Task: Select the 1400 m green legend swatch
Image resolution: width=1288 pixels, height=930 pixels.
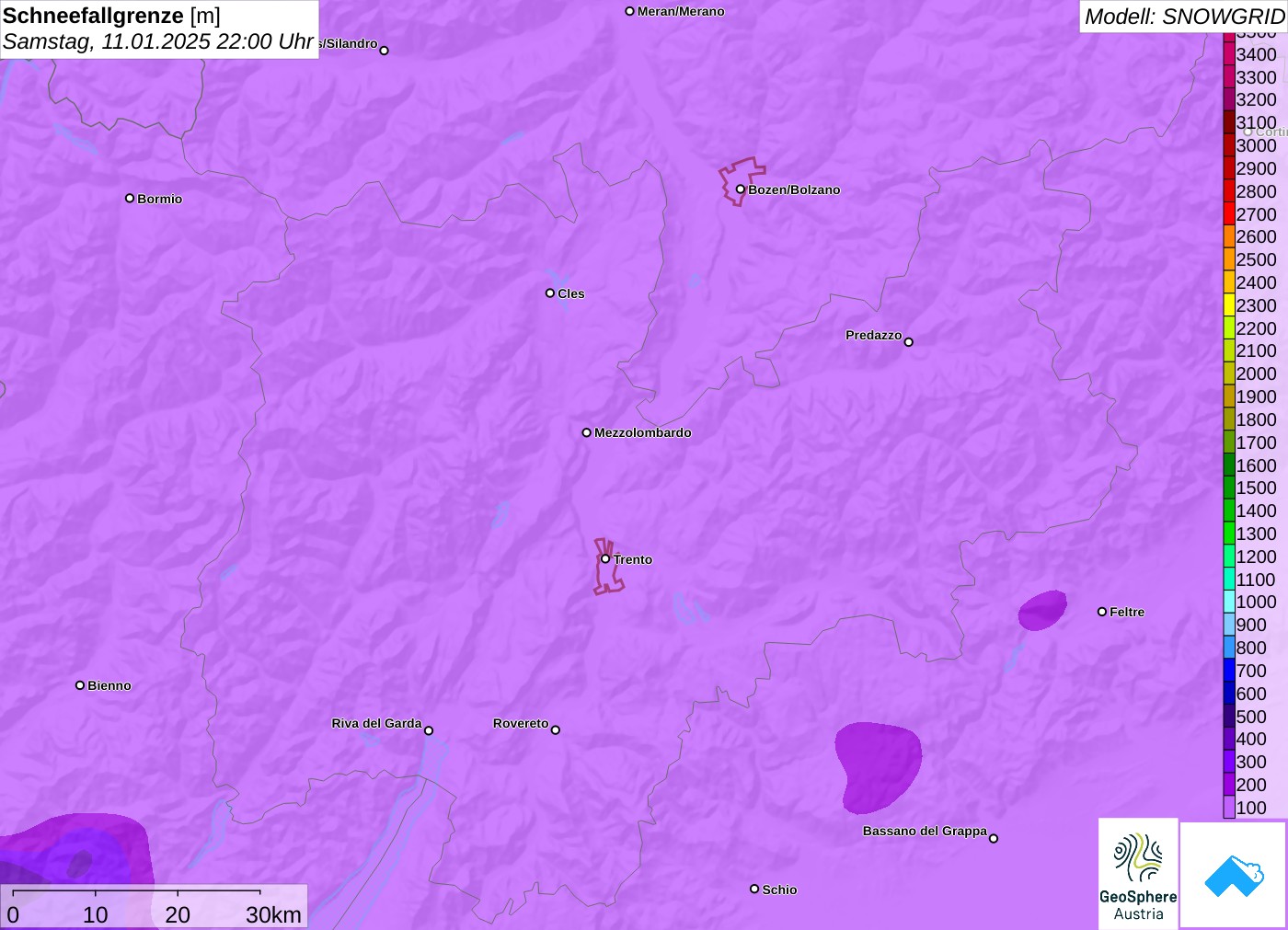Action: coord(1229,511)
